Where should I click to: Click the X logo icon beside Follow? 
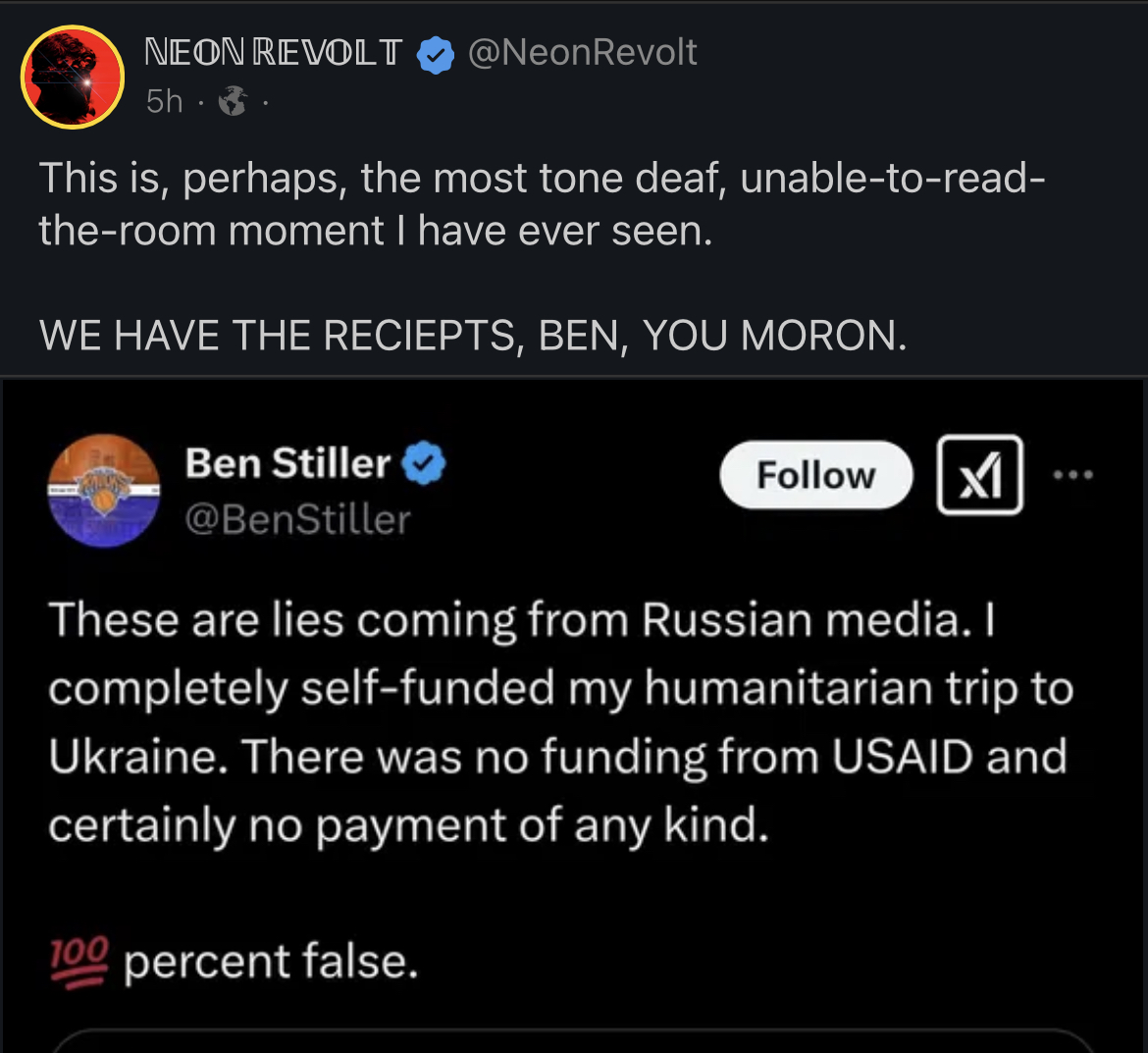979,475
